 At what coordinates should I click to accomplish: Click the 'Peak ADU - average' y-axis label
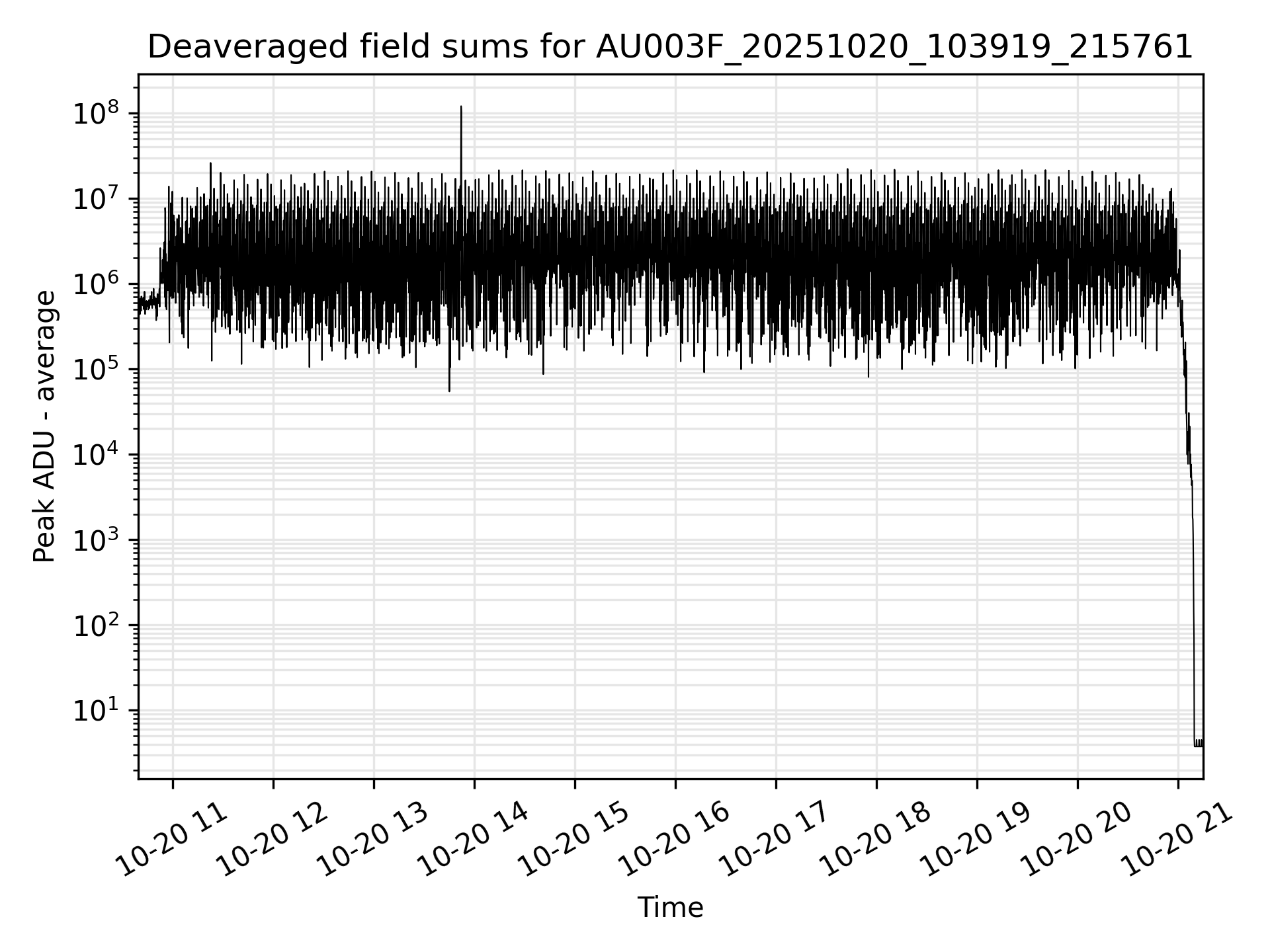[x=45, y=427]
